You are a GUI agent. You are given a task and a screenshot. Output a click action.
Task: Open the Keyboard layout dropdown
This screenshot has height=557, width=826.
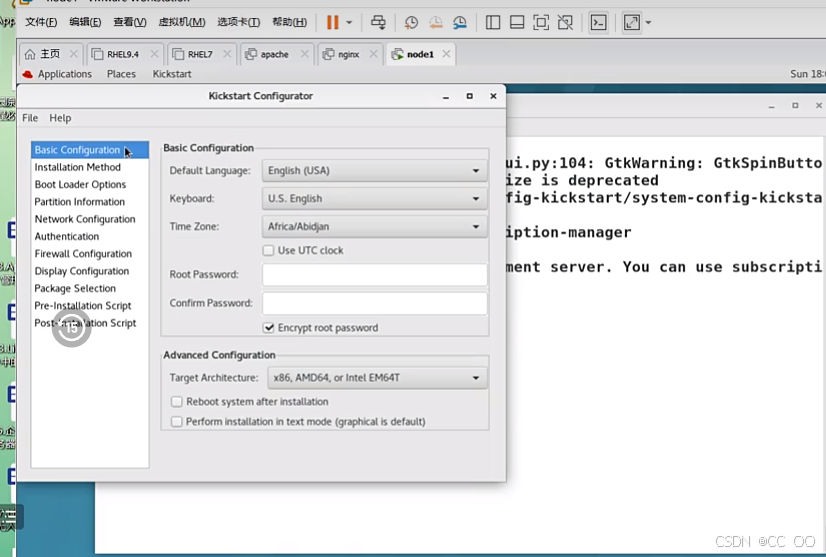pos(375,199)
